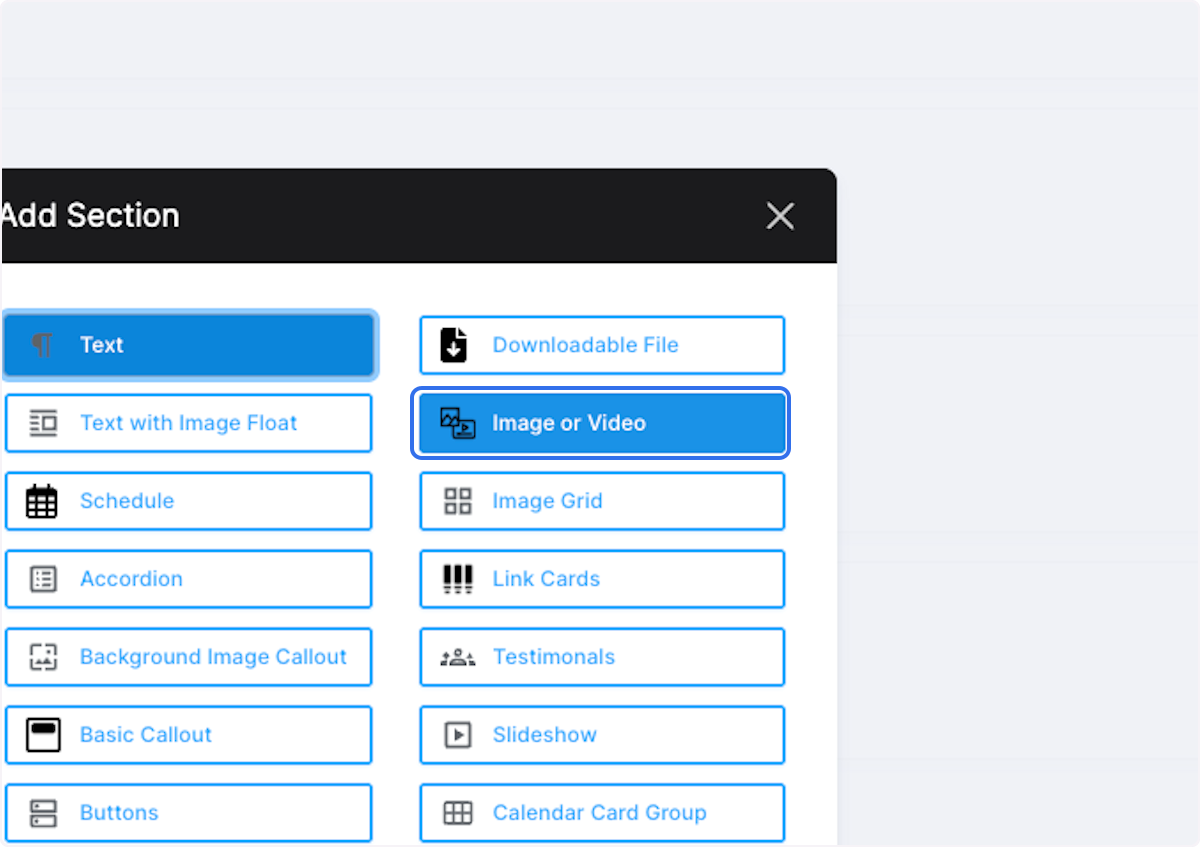The height and width of the screenshot is (847, 1200).
Task: Click the Slideshow play icon
Action: 457,735
